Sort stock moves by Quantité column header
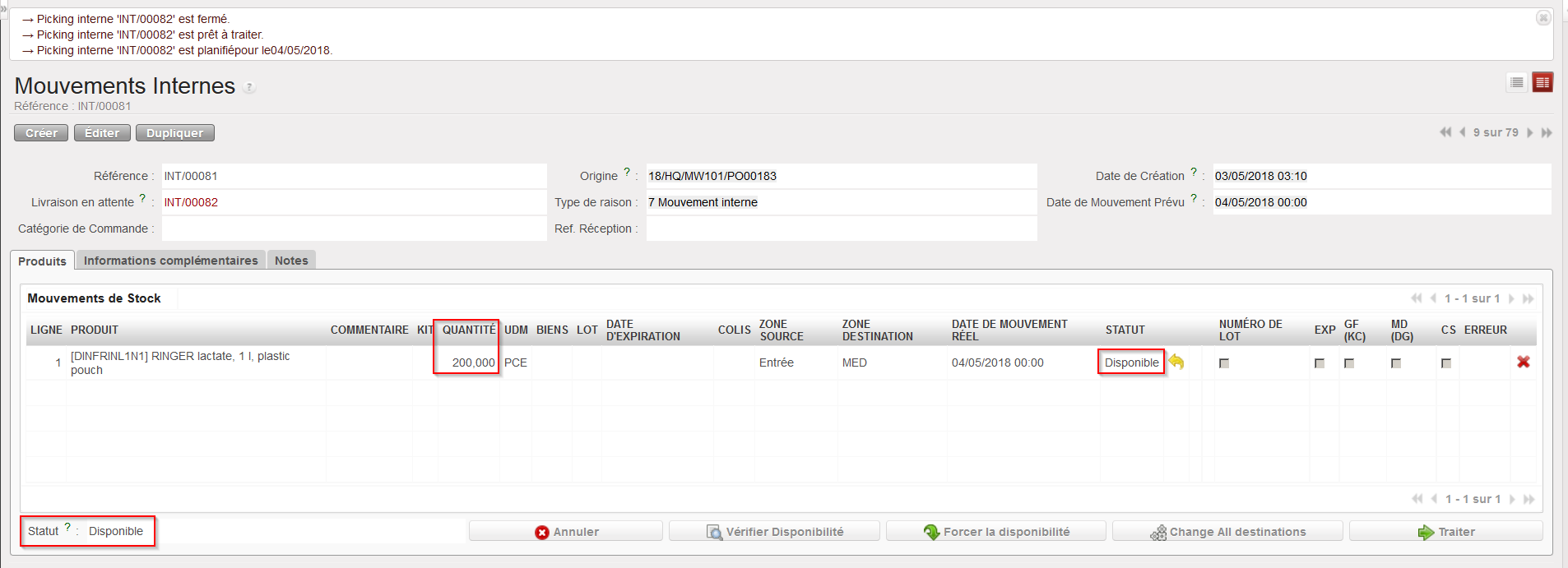 [468, 330]
